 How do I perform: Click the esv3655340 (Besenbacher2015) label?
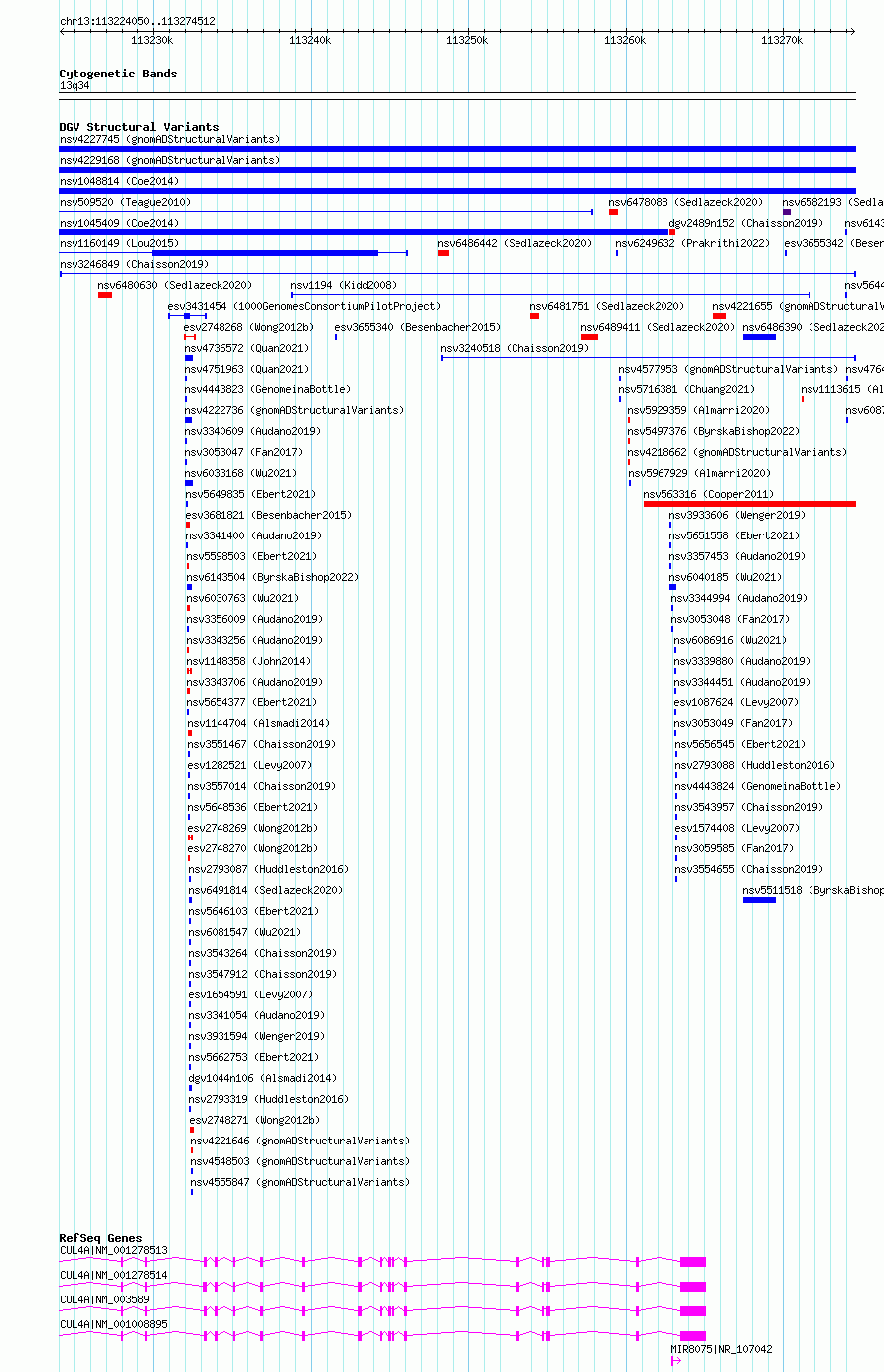(x=417, y=327)
